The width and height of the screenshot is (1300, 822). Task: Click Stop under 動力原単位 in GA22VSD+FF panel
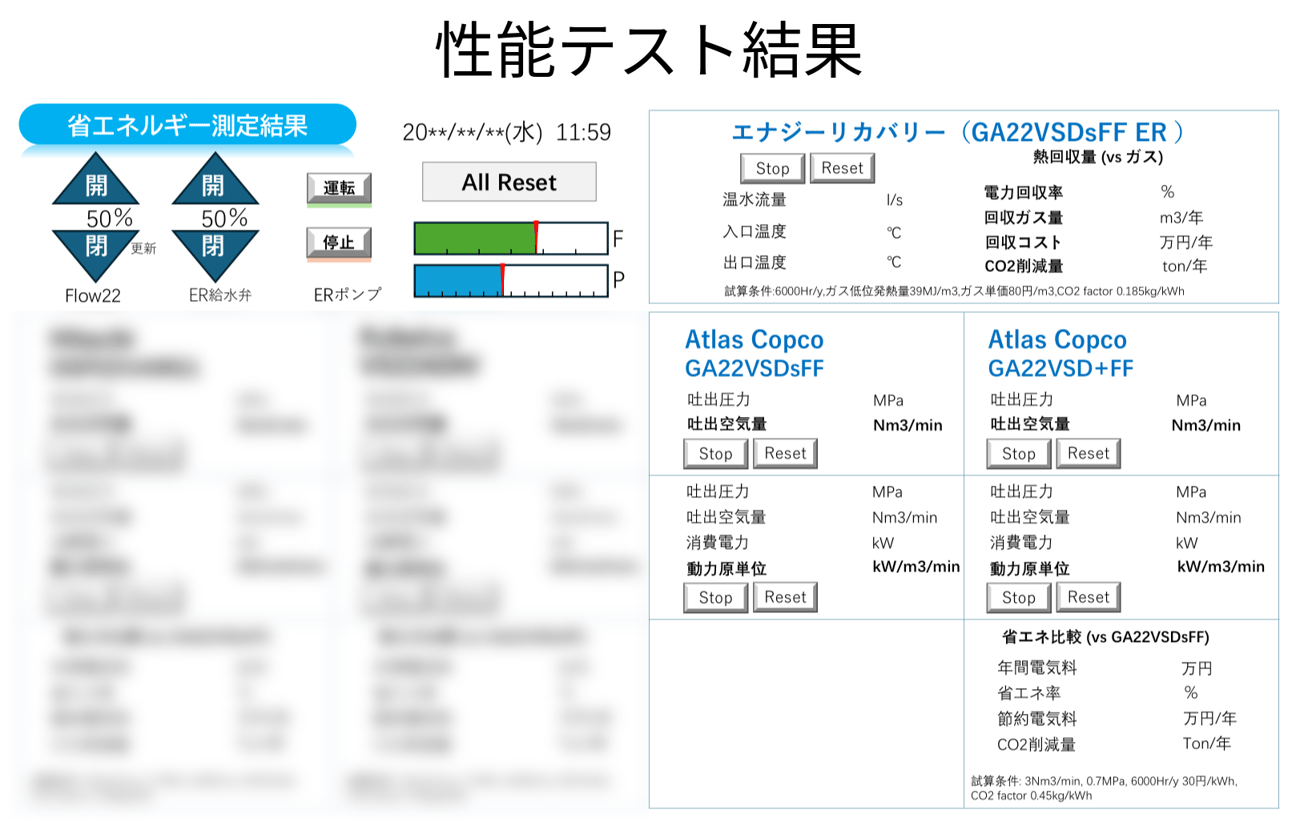tap(1018, 597)
